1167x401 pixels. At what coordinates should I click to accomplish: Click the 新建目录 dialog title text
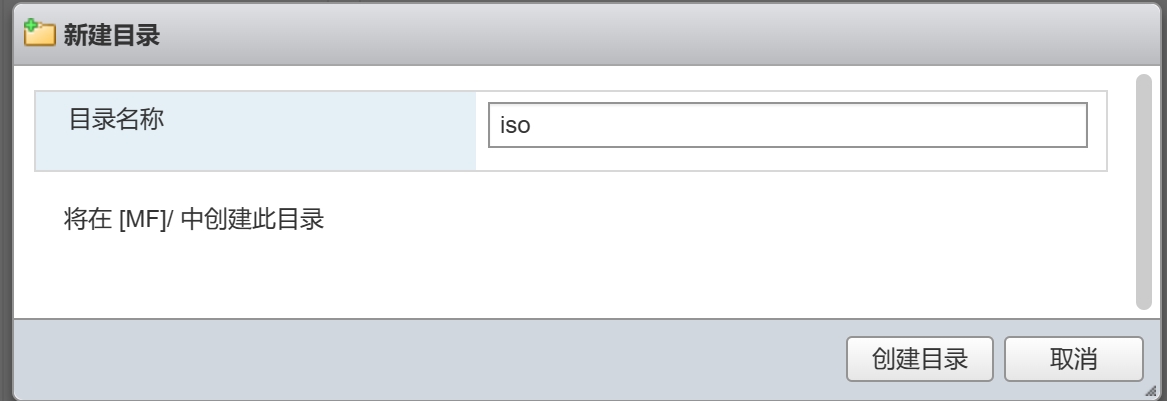click(112, 37)
